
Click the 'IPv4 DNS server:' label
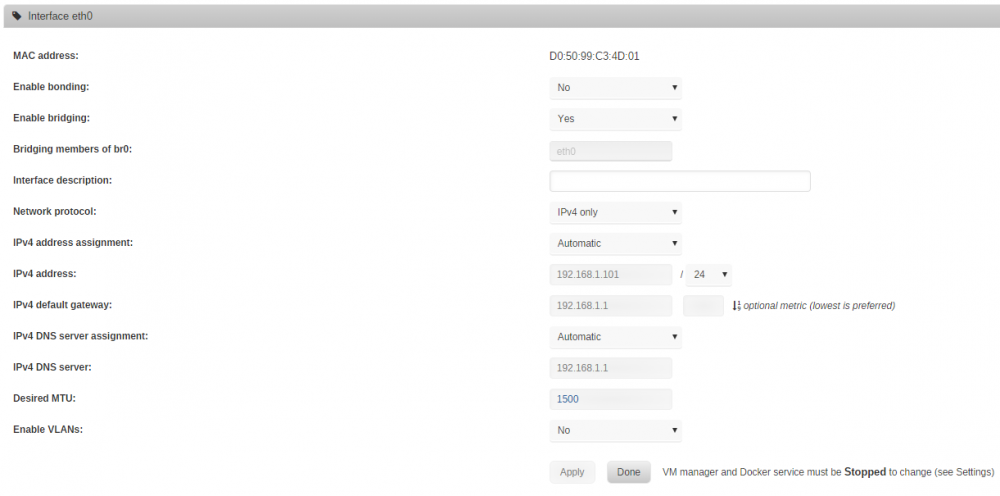(52, 367)
